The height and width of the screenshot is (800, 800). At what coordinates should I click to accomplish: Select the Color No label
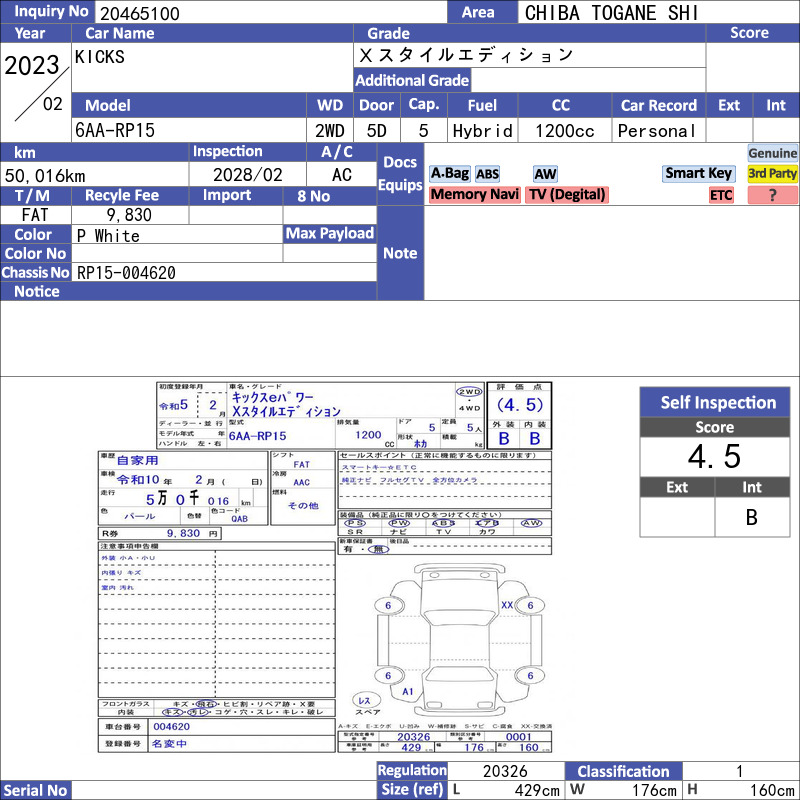35,254
